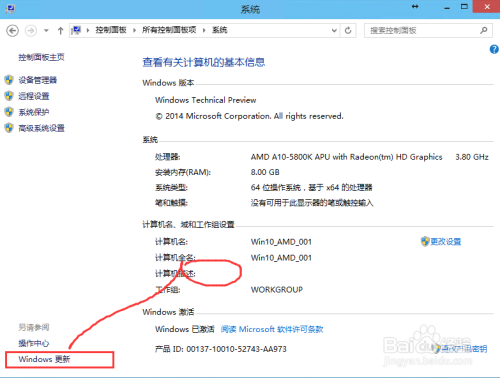Screen dimensions: 500x378
Task: Click the Windows Technical Preview text
Action: point(205,100)
